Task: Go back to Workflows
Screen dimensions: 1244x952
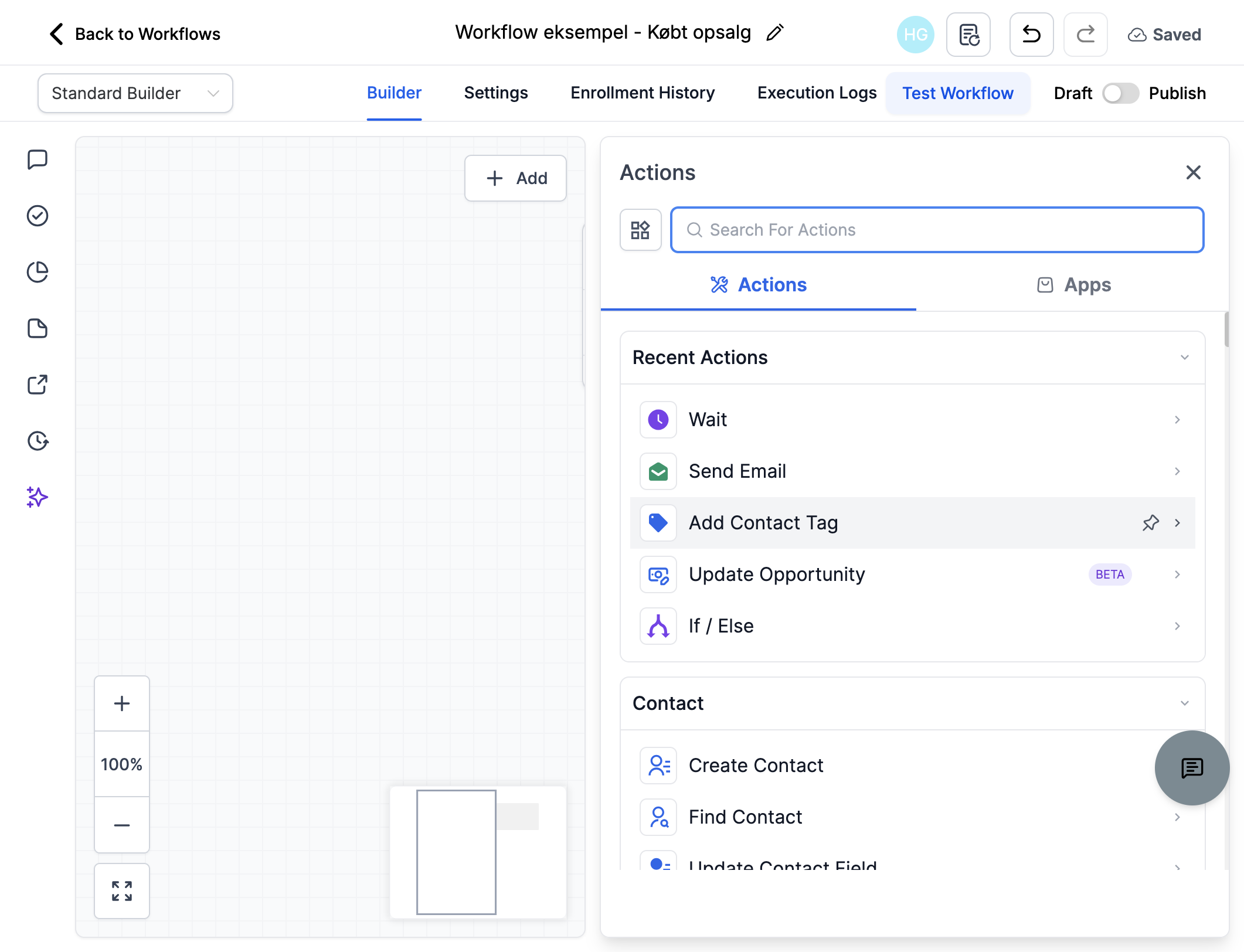Action: tap(135, 34)
